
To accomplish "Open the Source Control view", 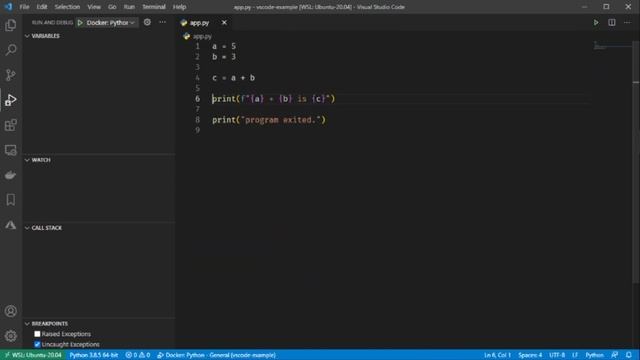I will [x=11, y=75].
